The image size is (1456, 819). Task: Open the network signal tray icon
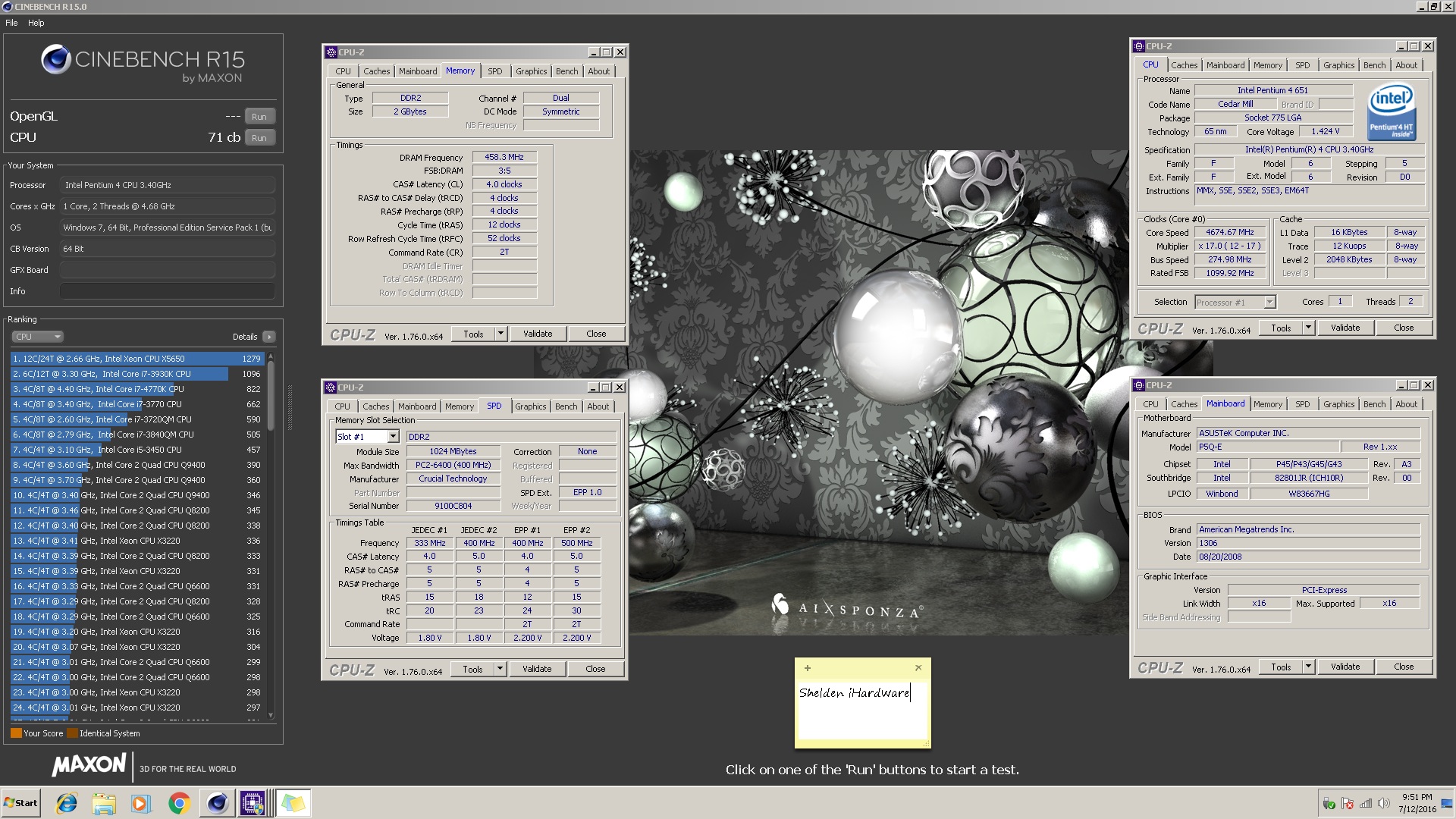coord(1366,804)
